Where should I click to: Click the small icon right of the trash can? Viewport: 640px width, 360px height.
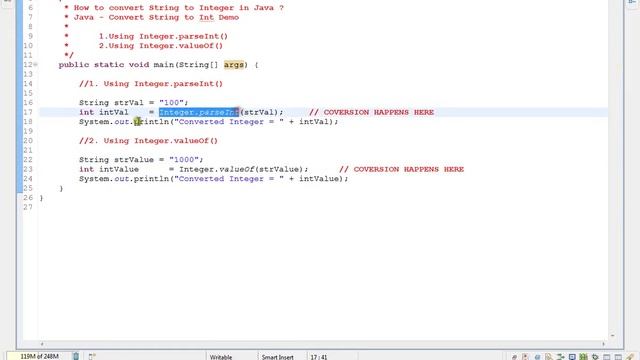coord(92,357)
